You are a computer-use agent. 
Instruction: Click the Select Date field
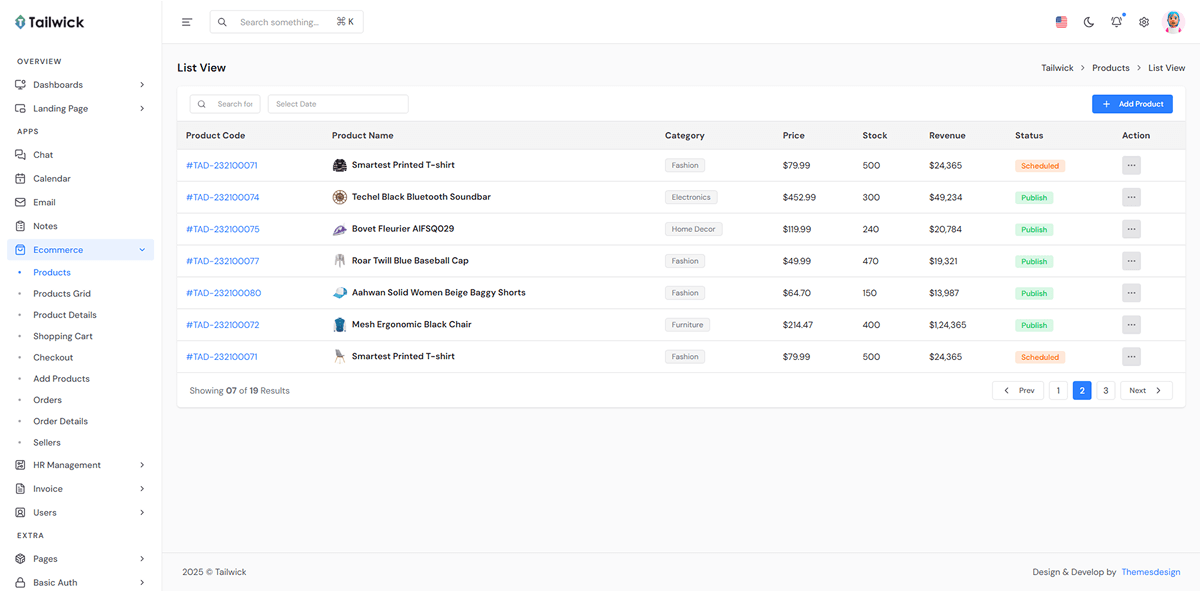(x=338, y=104)
